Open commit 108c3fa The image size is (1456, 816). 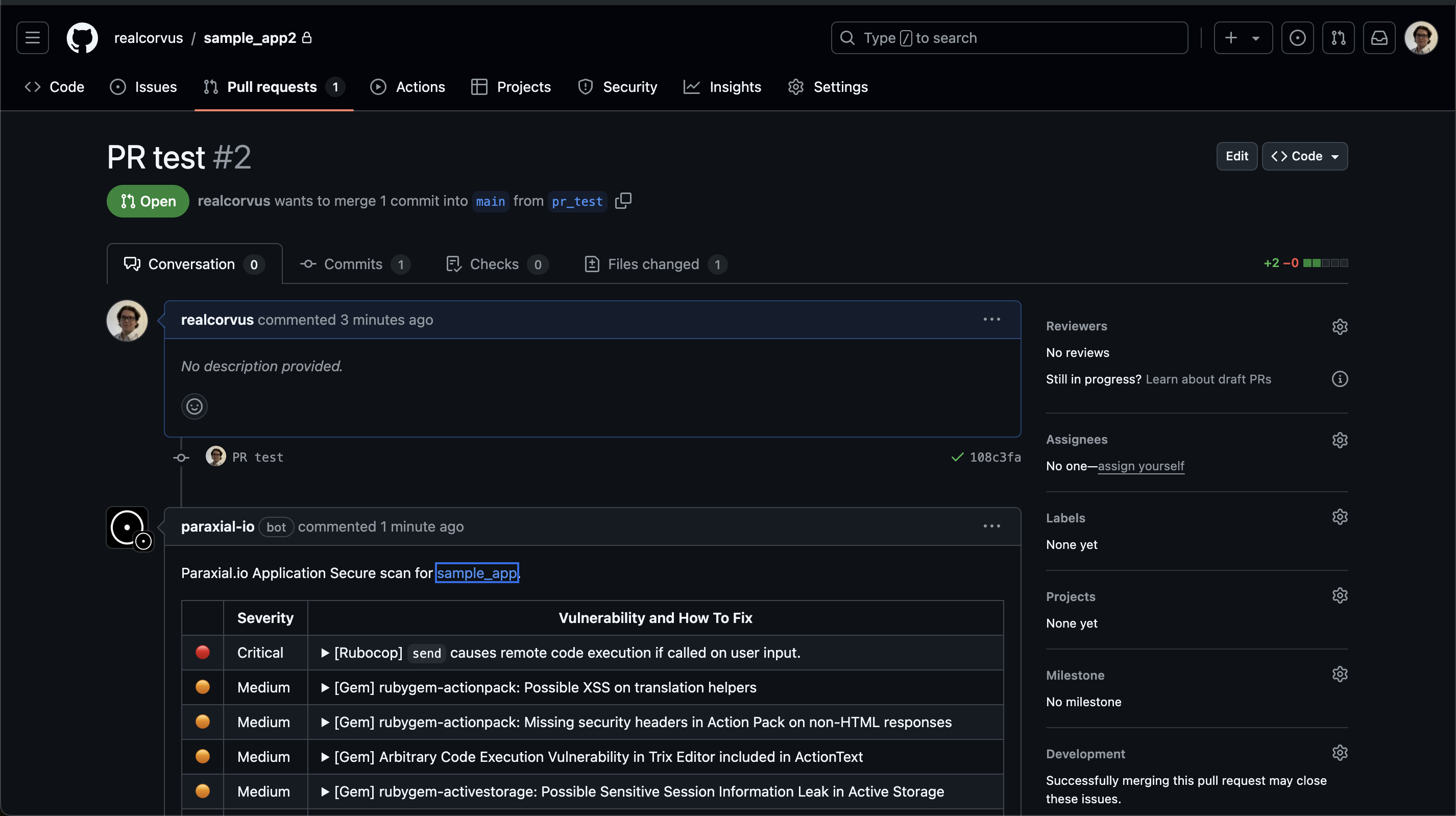996,457
